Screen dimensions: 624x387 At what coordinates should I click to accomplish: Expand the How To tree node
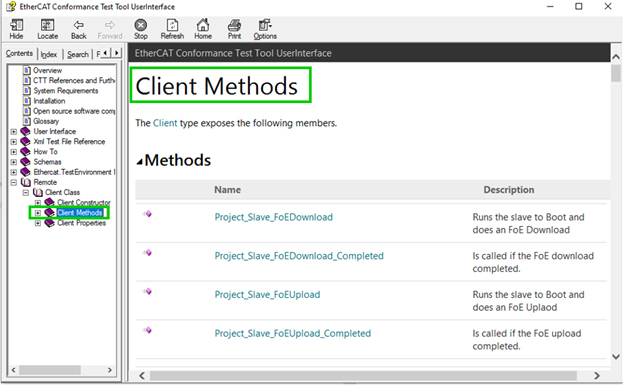click(14, 152)
